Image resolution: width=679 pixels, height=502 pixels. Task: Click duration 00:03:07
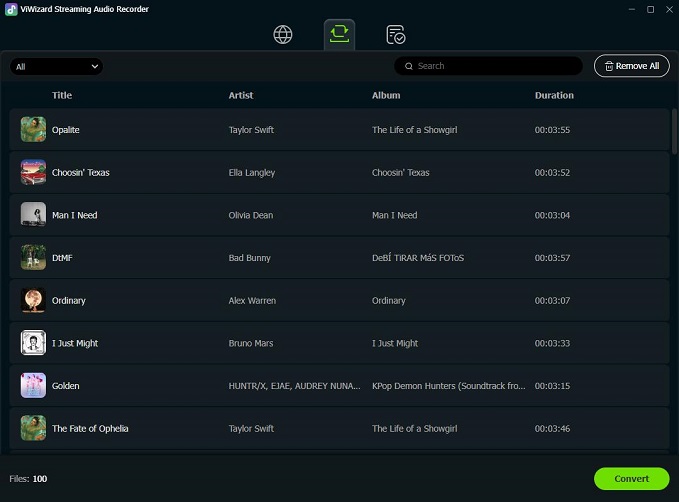[x=552, y=301]
